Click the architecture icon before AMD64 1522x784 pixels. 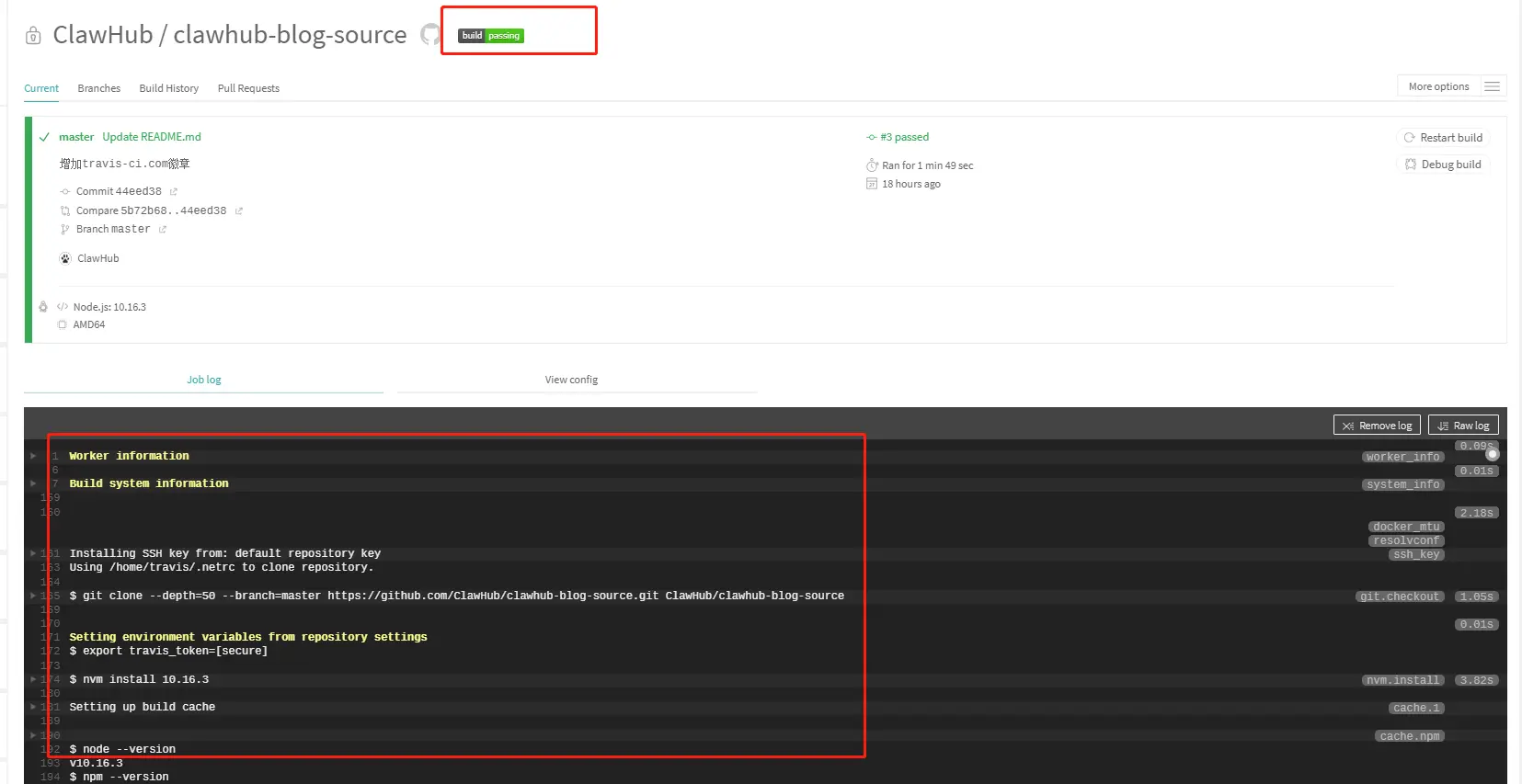coord(63,324)
